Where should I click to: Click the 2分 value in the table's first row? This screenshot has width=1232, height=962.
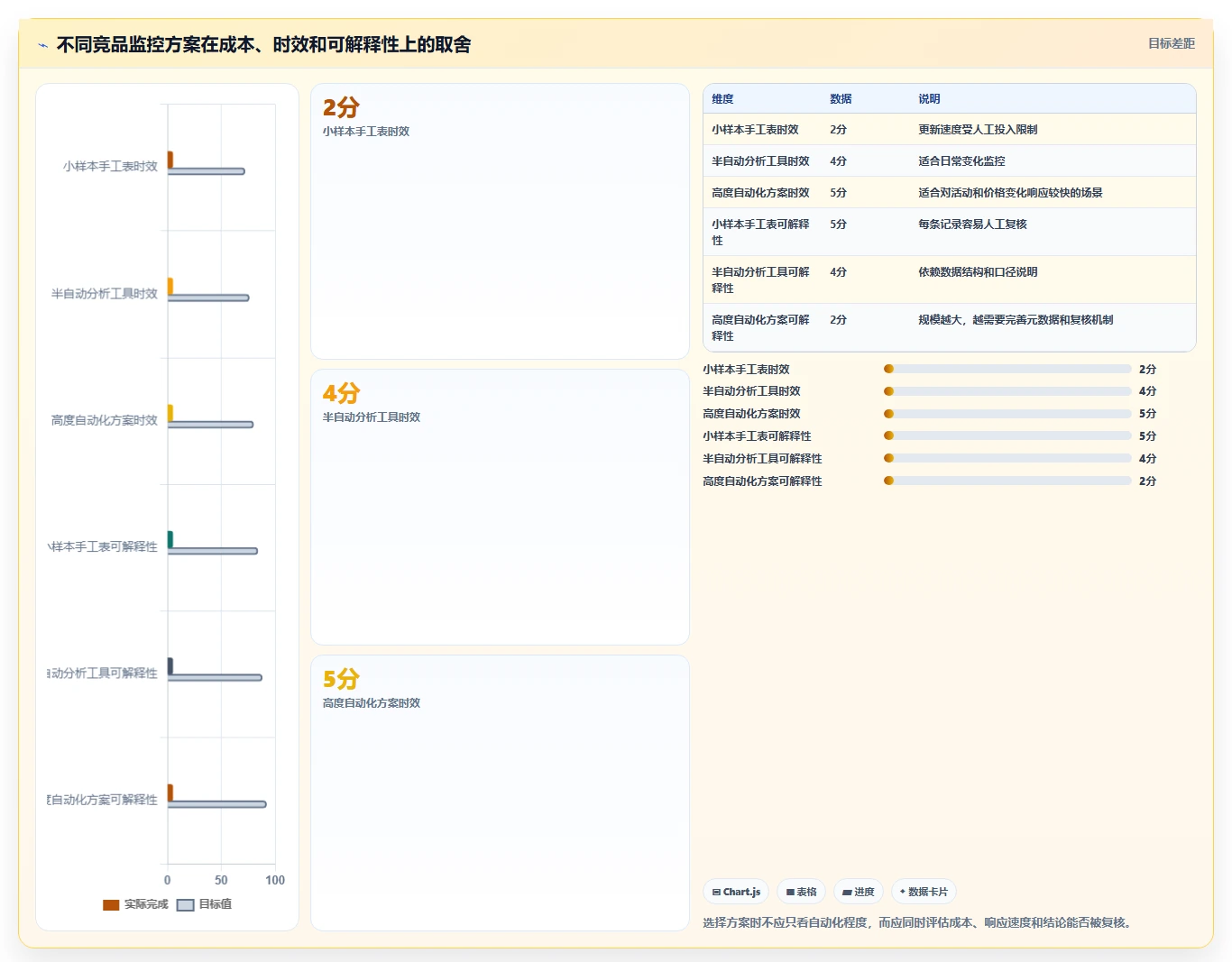838,130
